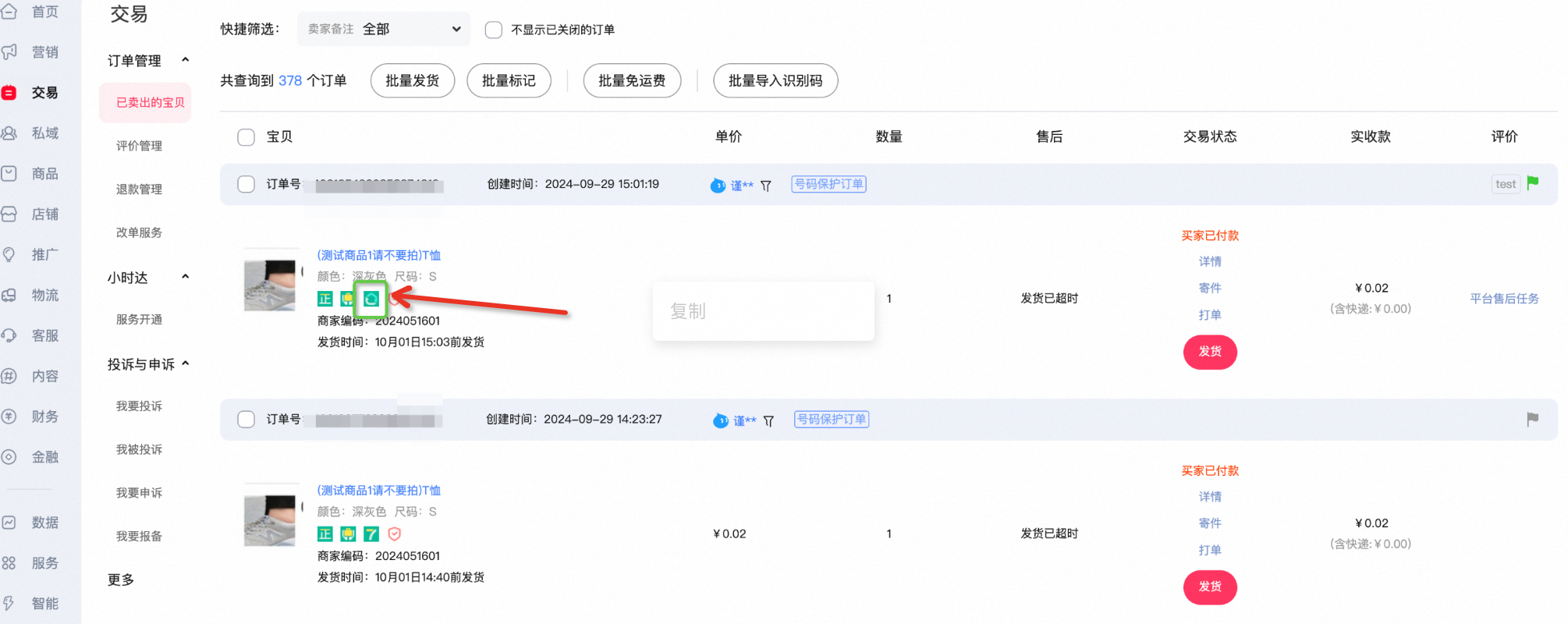Open 物流 logistics in sidebar

click(31, 296)
